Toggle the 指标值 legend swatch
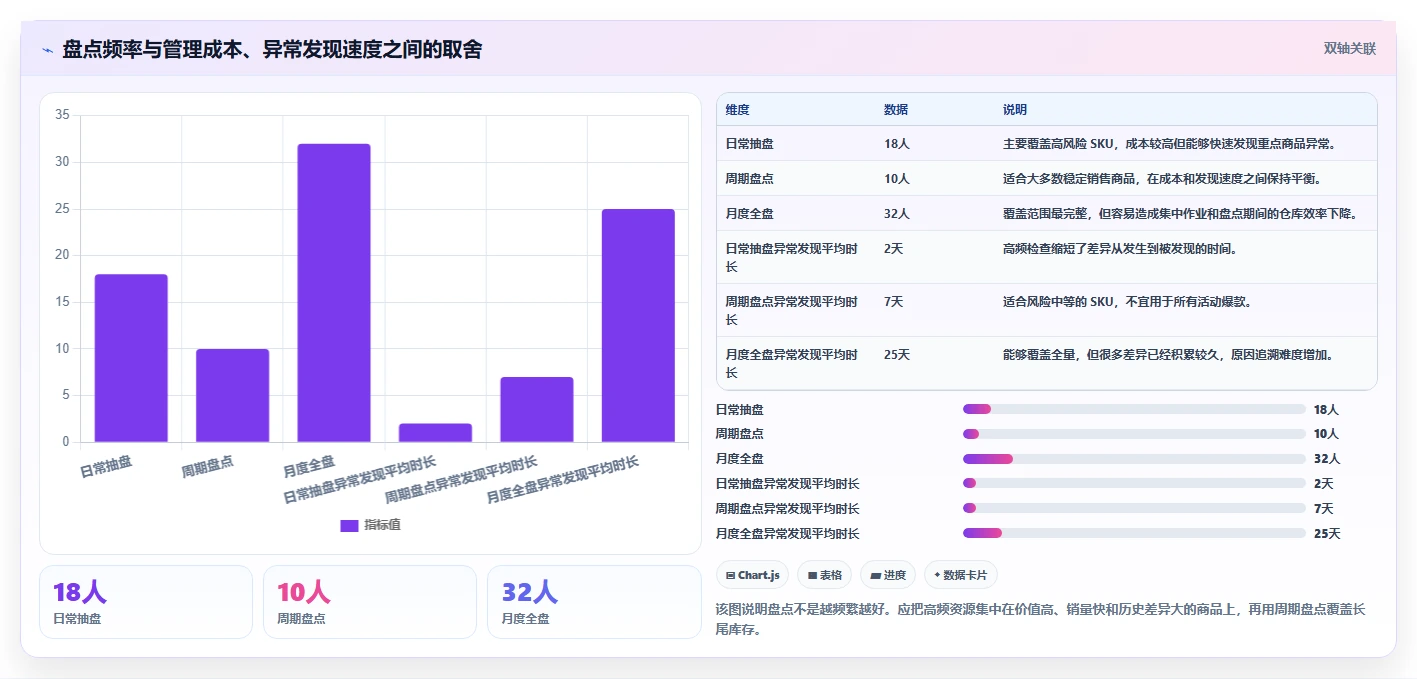 point(349,526)
